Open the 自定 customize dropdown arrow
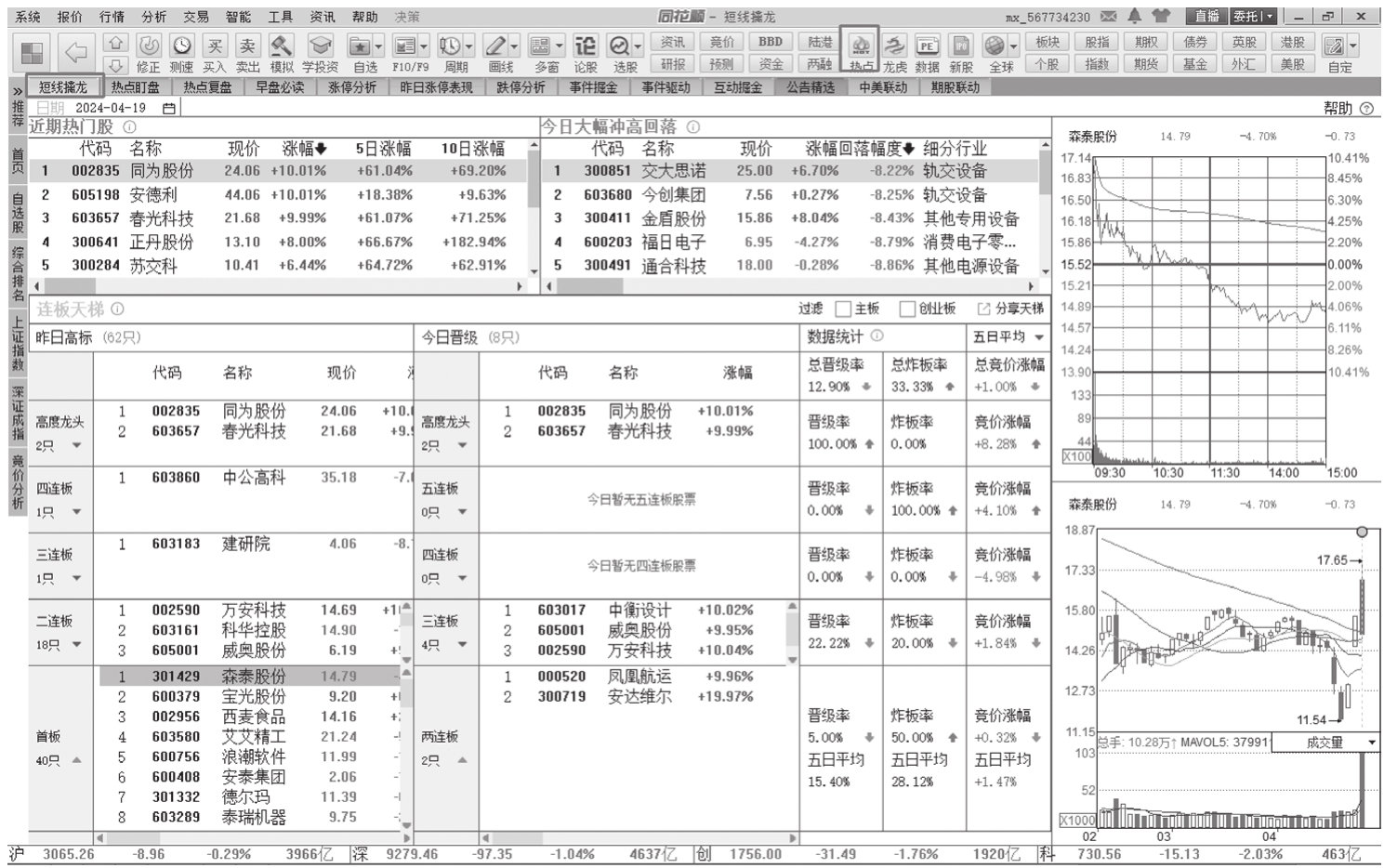 [x=1352, y=46]
